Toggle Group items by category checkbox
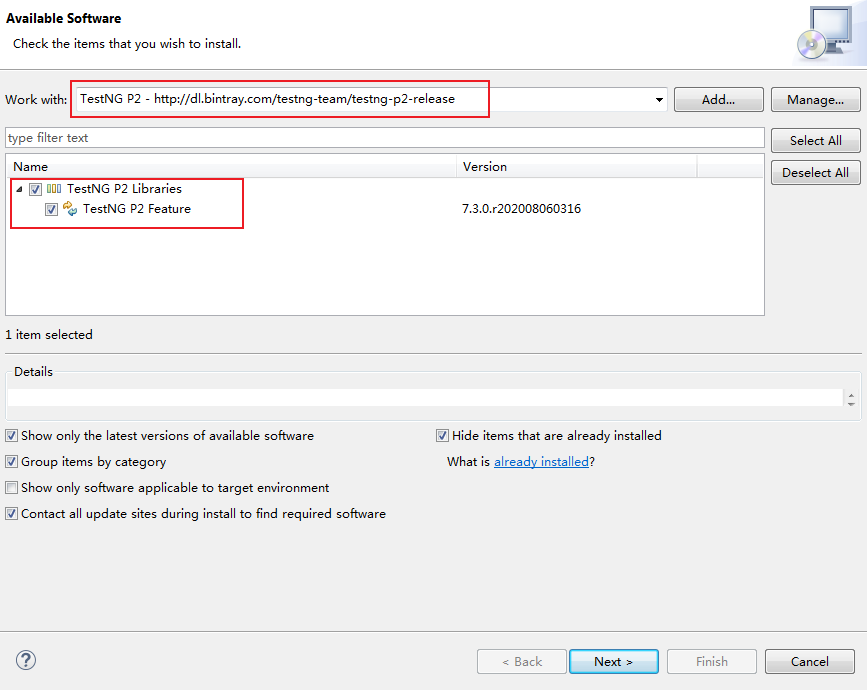Screen dimensions: 867x690 [12, 462]
